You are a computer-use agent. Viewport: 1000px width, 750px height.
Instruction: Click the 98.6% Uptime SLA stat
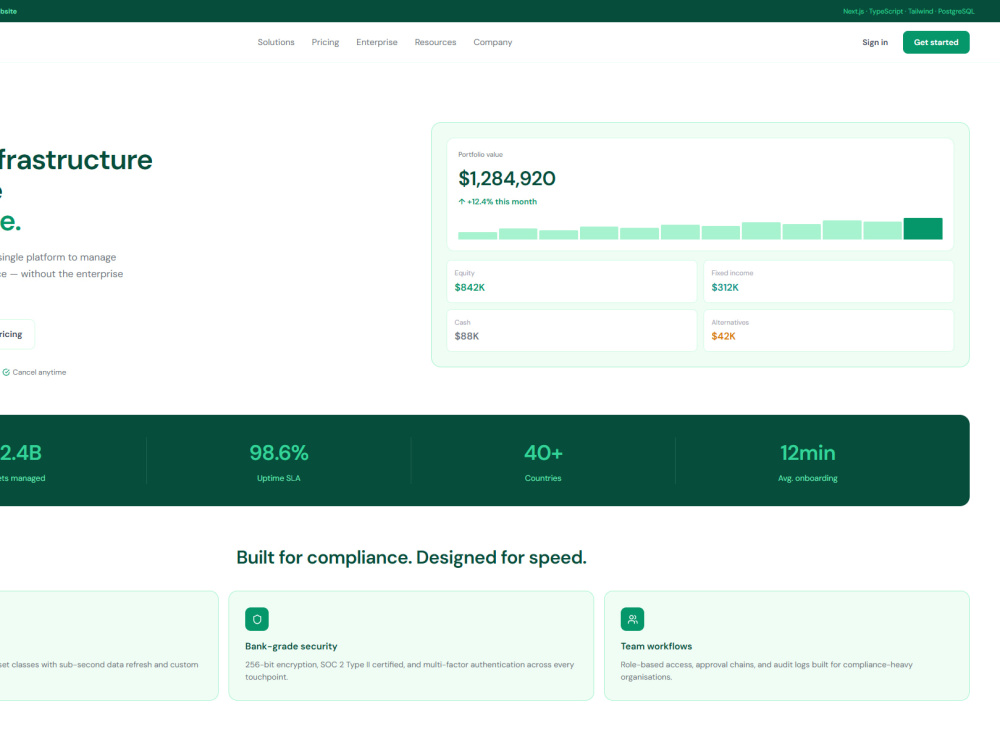click(x=279, y=461)
